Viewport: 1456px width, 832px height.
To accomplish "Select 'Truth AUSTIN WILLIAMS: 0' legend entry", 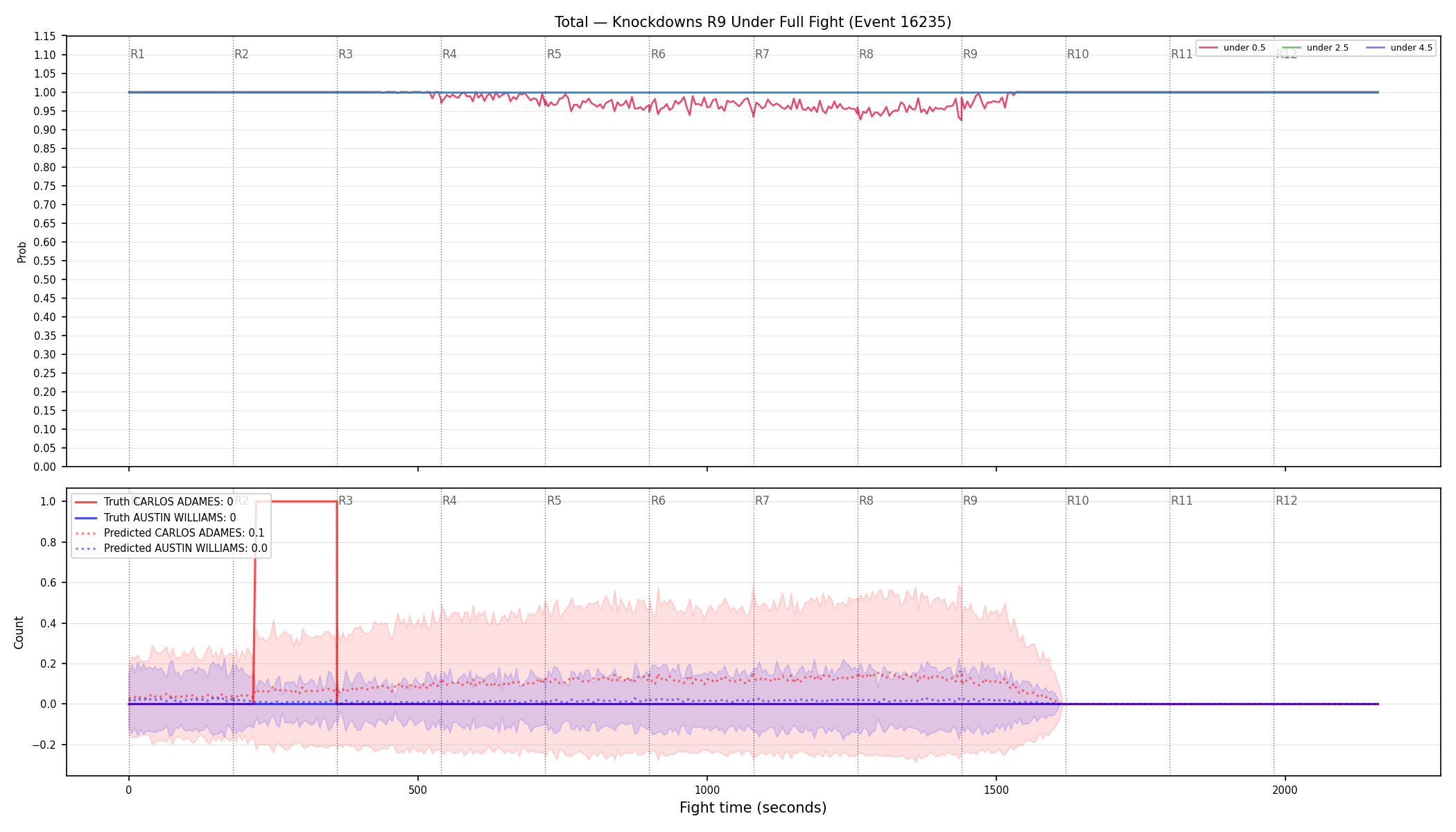I will point(155,517).
